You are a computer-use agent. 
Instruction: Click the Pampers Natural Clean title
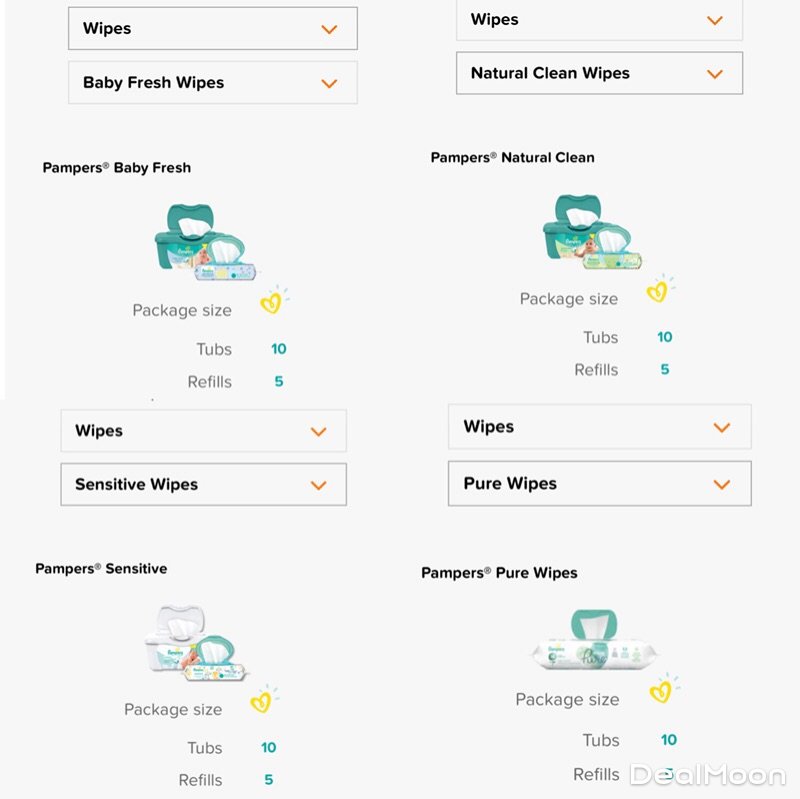coord(512,158)
